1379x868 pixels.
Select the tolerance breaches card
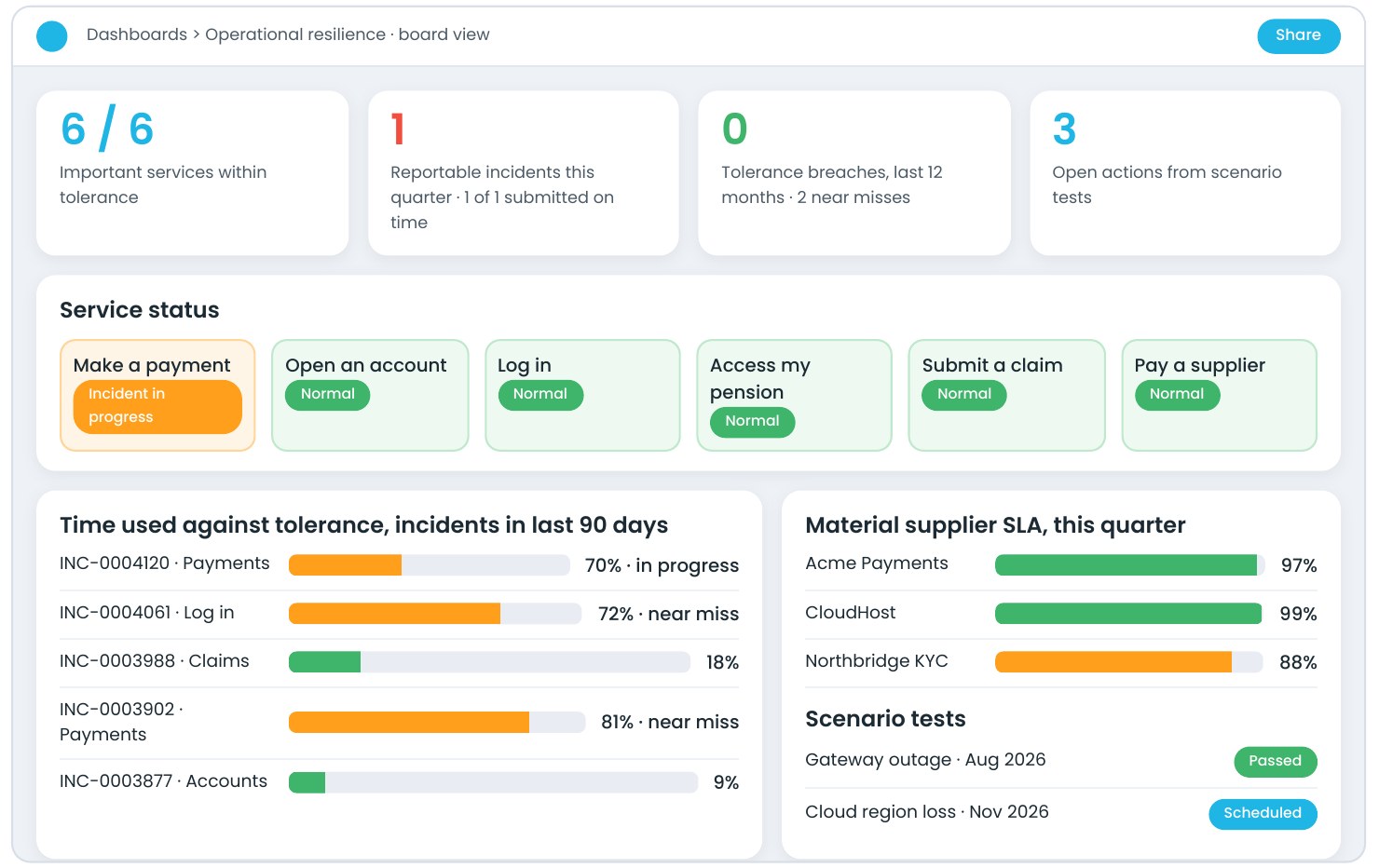tap(854, 173)
